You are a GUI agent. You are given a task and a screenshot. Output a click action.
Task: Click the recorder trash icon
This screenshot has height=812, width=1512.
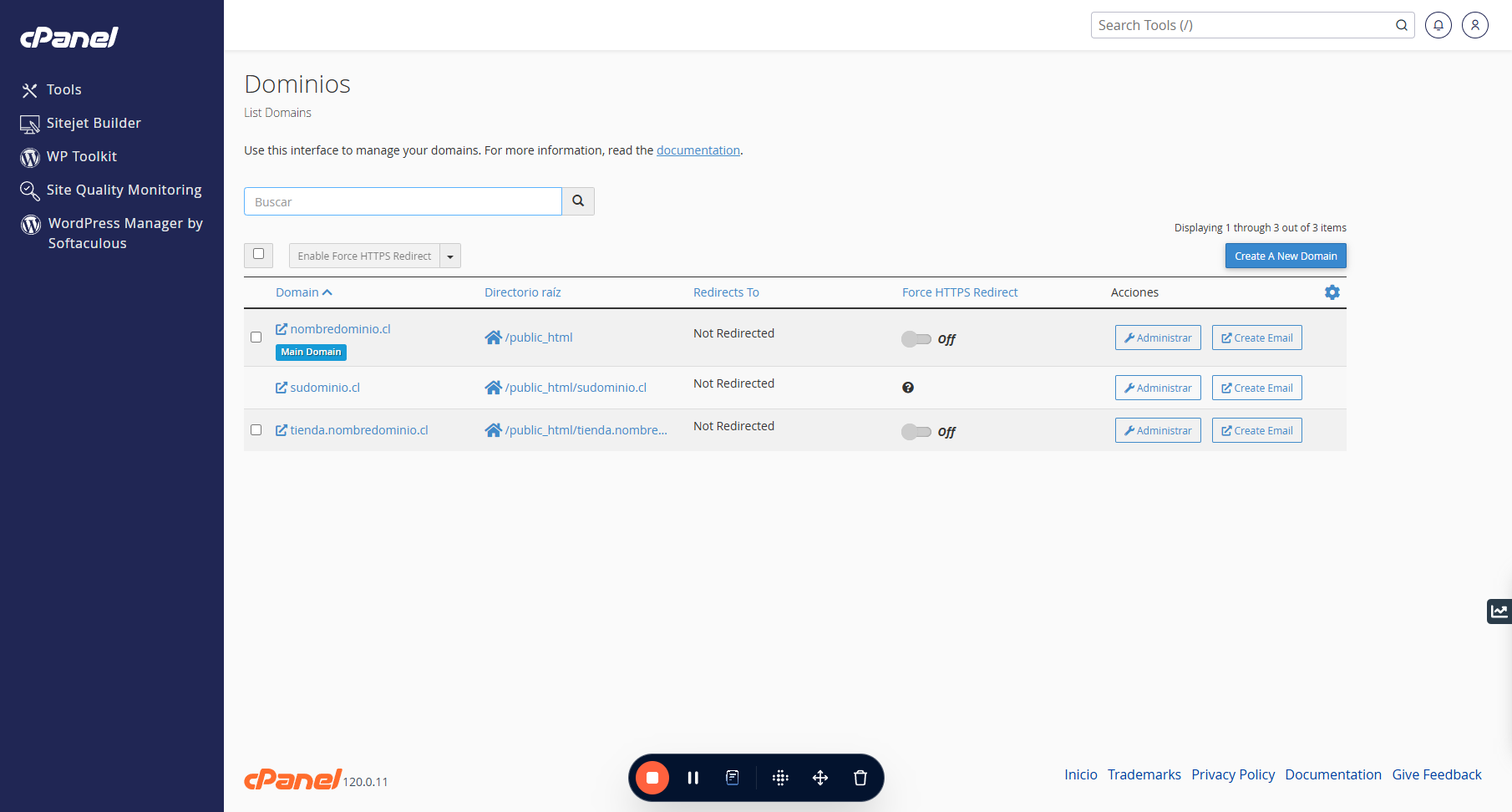point(860,778)
